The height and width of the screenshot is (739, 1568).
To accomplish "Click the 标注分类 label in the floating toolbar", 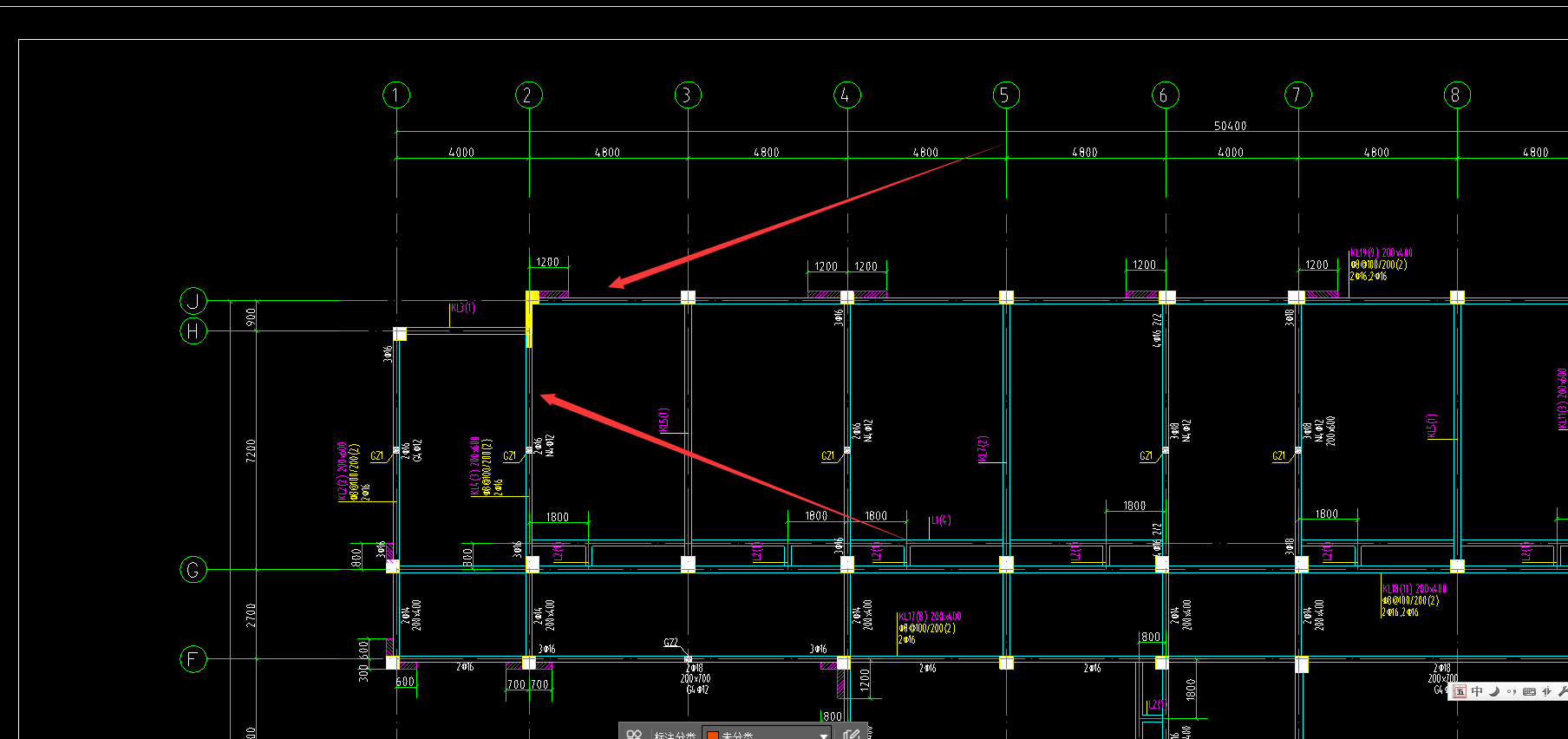I will coord(675,736).
